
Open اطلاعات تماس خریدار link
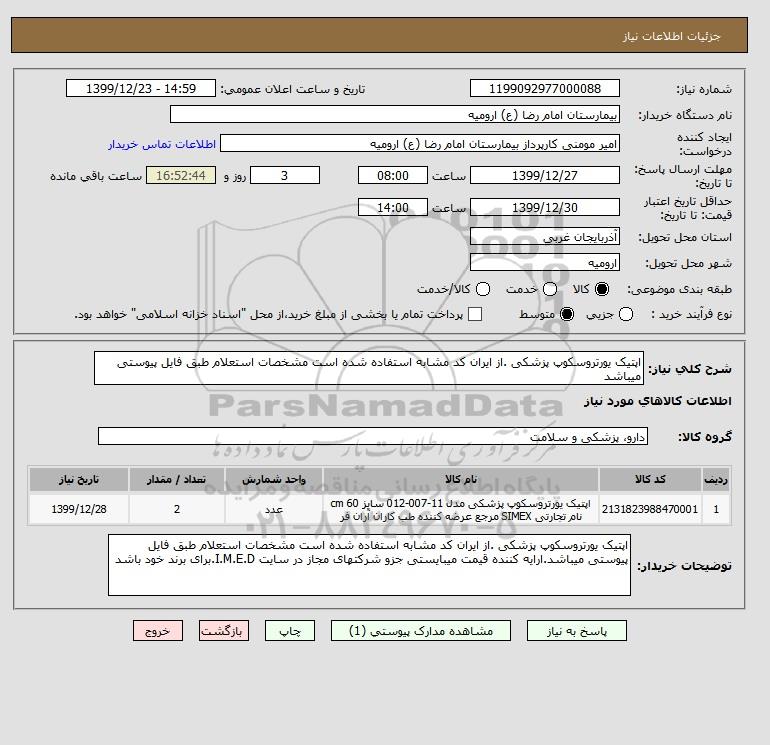coord(162,144)
